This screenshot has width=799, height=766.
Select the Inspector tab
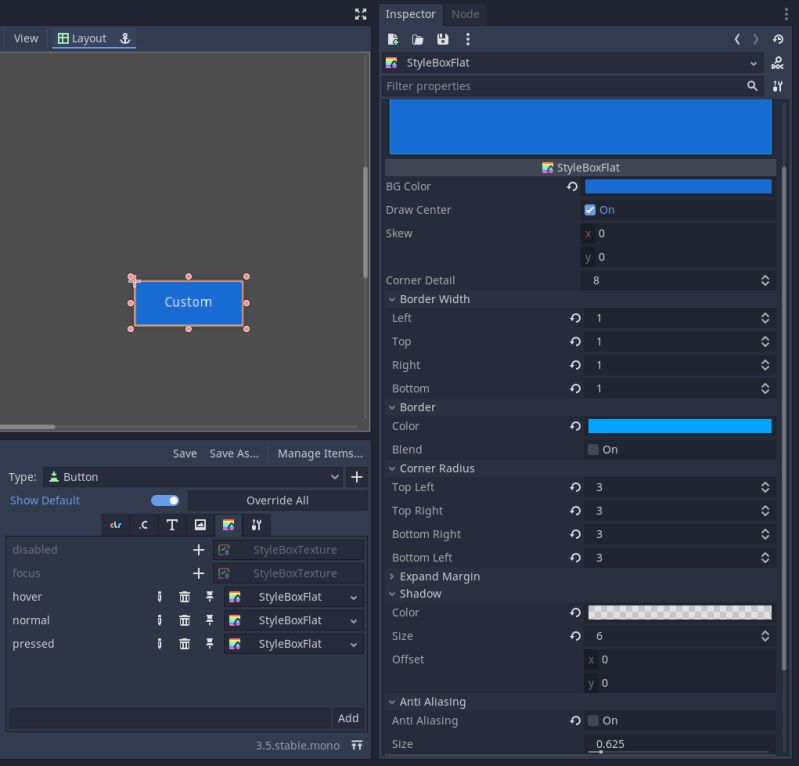410,14
